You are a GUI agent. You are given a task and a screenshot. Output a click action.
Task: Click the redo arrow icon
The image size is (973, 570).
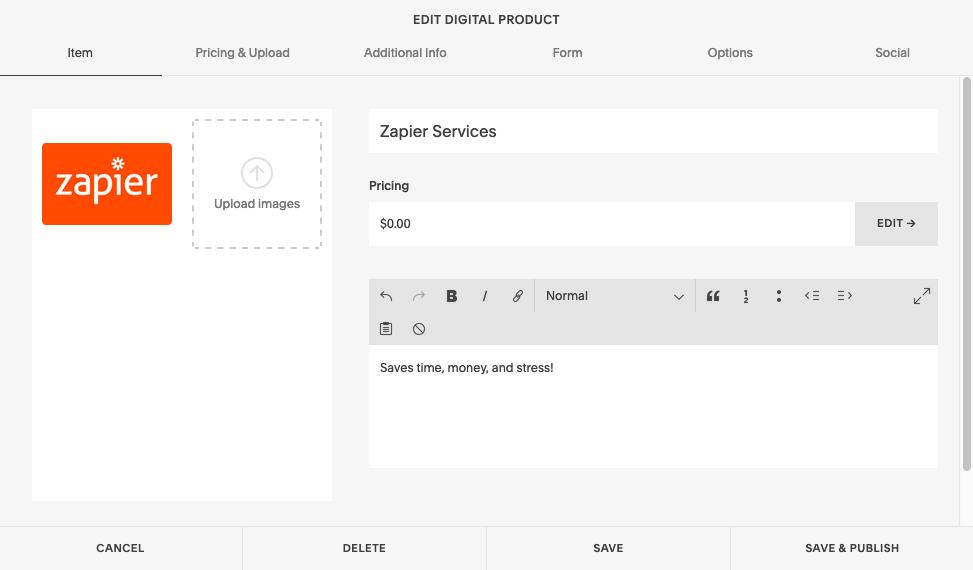(419, 296)
